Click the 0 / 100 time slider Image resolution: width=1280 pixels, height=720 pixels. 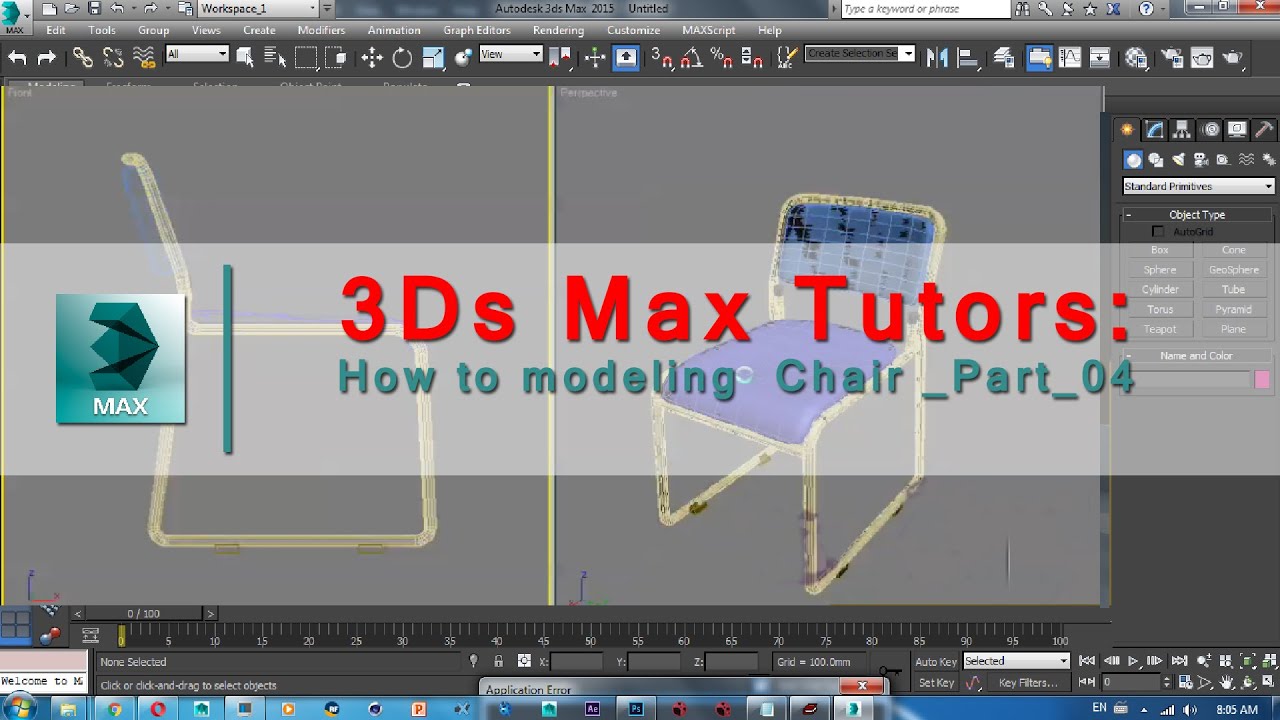143,613
